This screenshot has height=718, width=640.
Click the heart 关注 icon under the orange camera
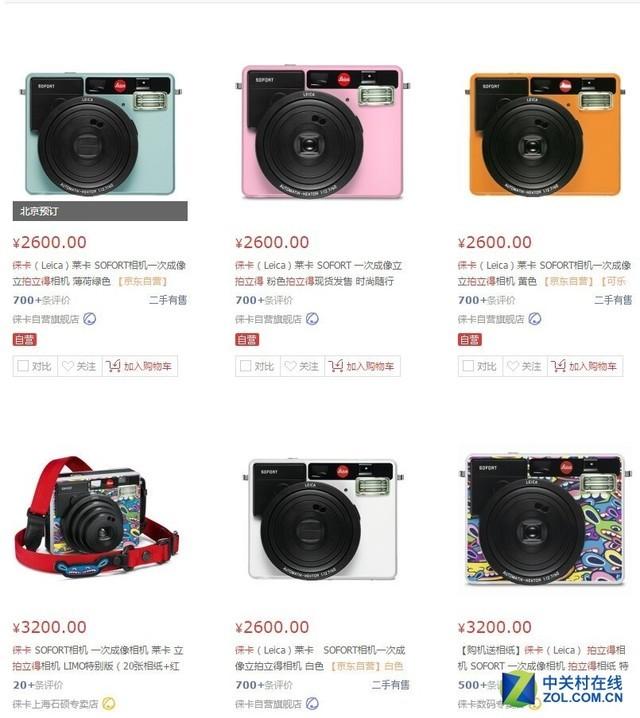pyautogui.click(x=513, y=366)
